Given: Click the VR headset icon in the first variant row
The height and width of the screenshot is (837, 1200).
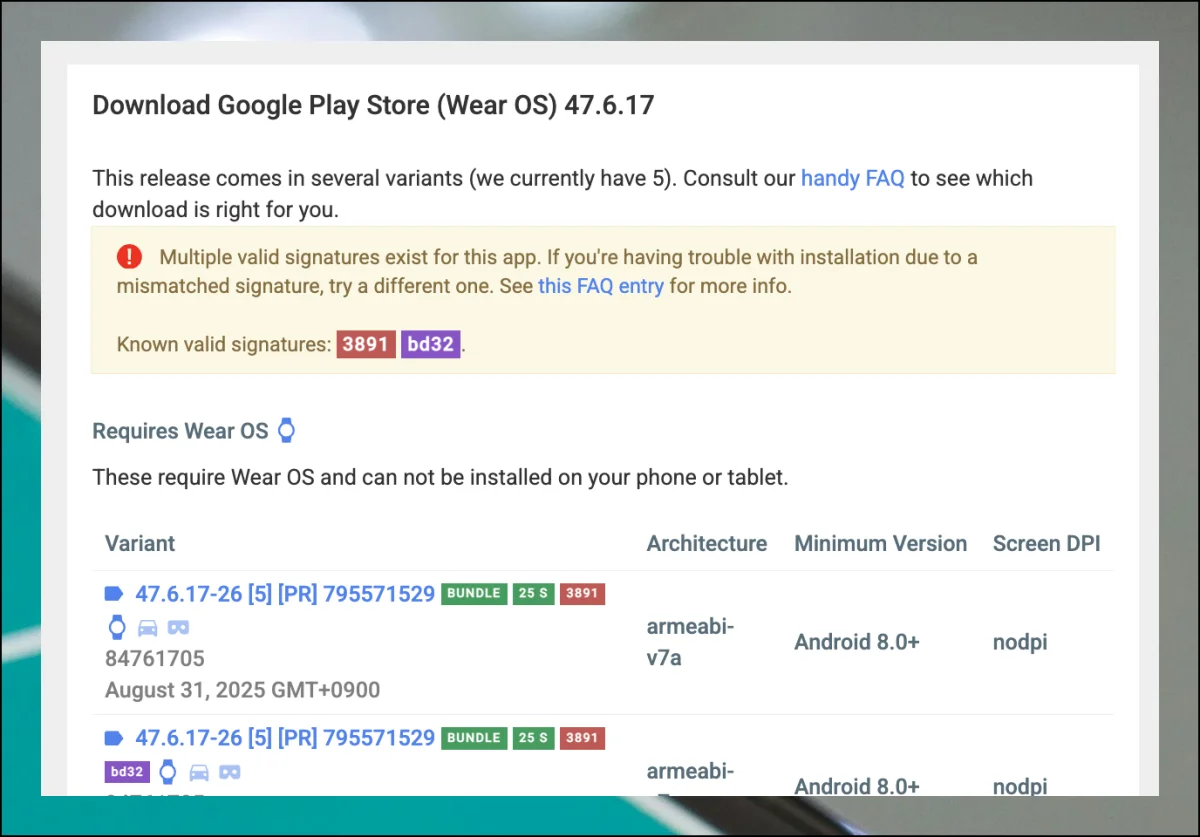Looking at the screenshot, I should 178,628.
